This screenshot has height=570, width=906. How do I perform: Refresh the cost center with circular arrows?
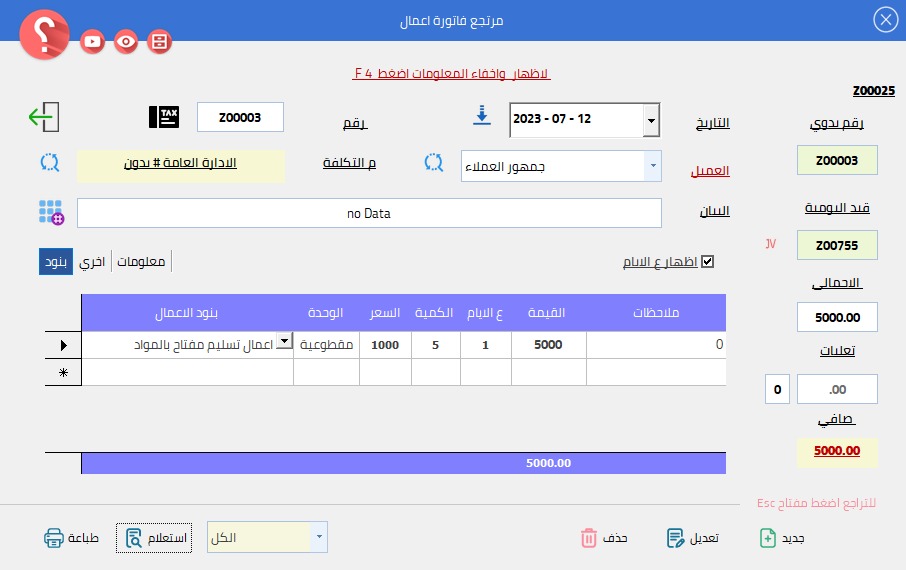point(50,162)
